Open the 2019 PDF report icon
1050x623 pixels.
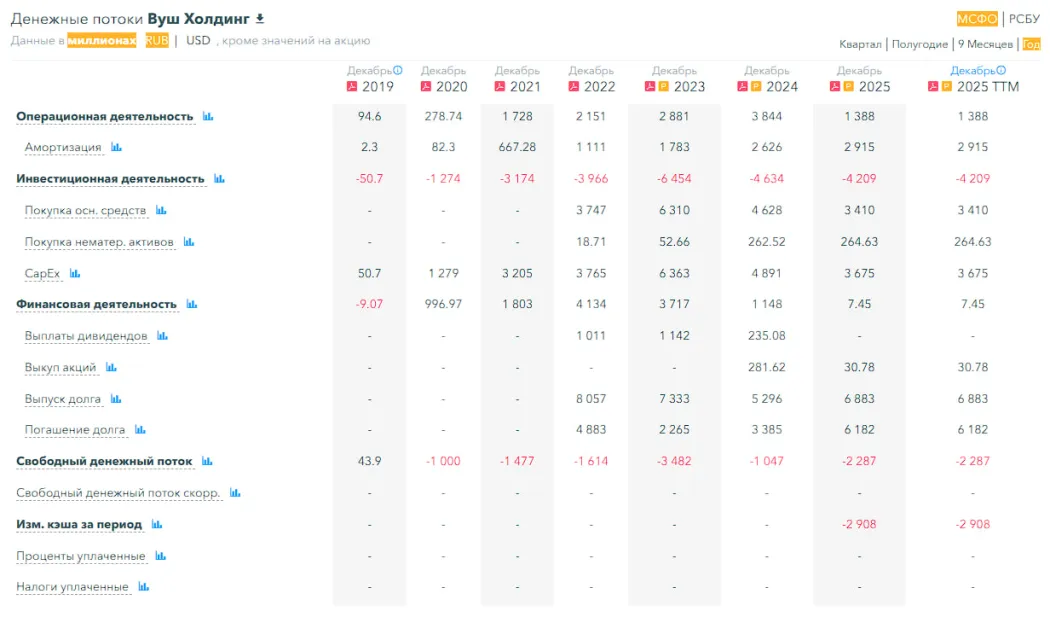(x=352, y=87)
